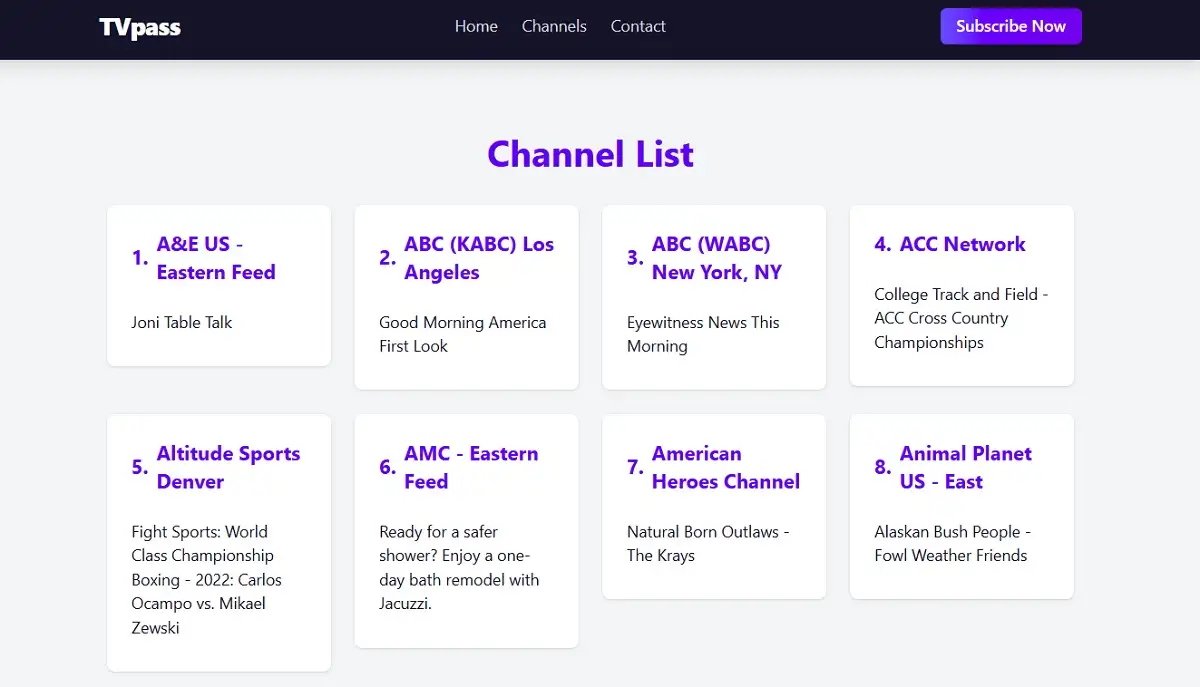This screenshot has height=687, width=1200.
Task: Select Animal Planet US - East title
Action: coord(965,467)
